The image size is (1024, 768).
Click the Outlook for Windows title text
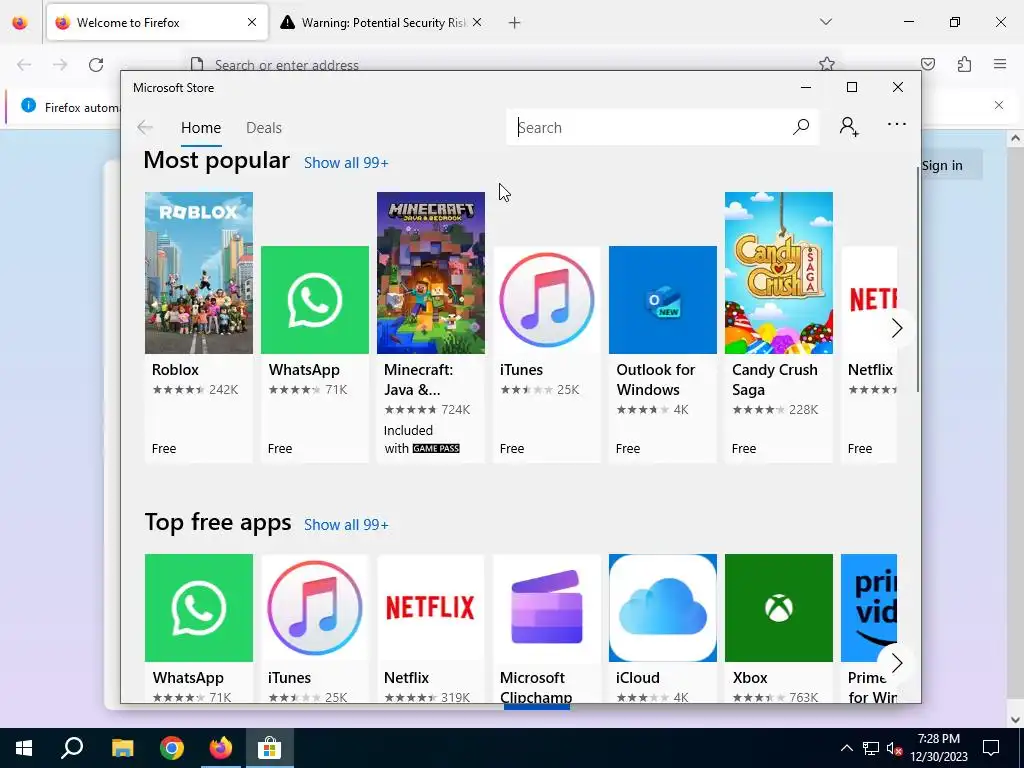point(656,379)
